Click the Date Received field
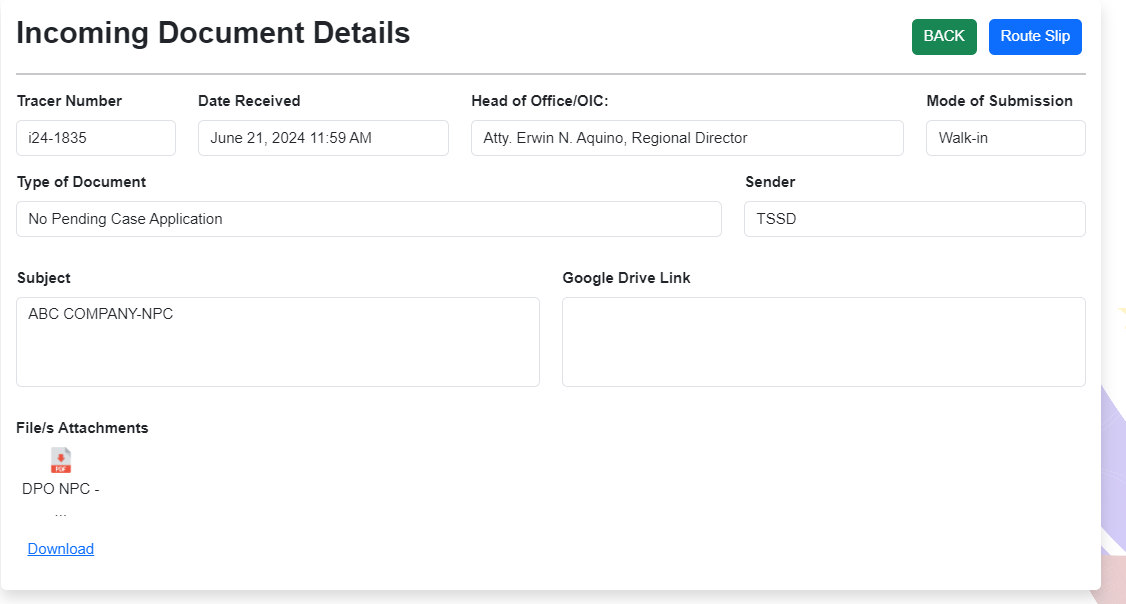1126x604 pixels. [323, 138]
